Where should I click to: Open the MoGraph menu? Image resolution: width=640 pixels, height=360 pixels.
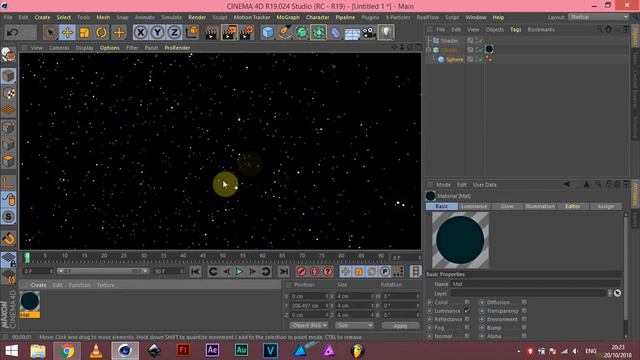click(x=288, y=18)
